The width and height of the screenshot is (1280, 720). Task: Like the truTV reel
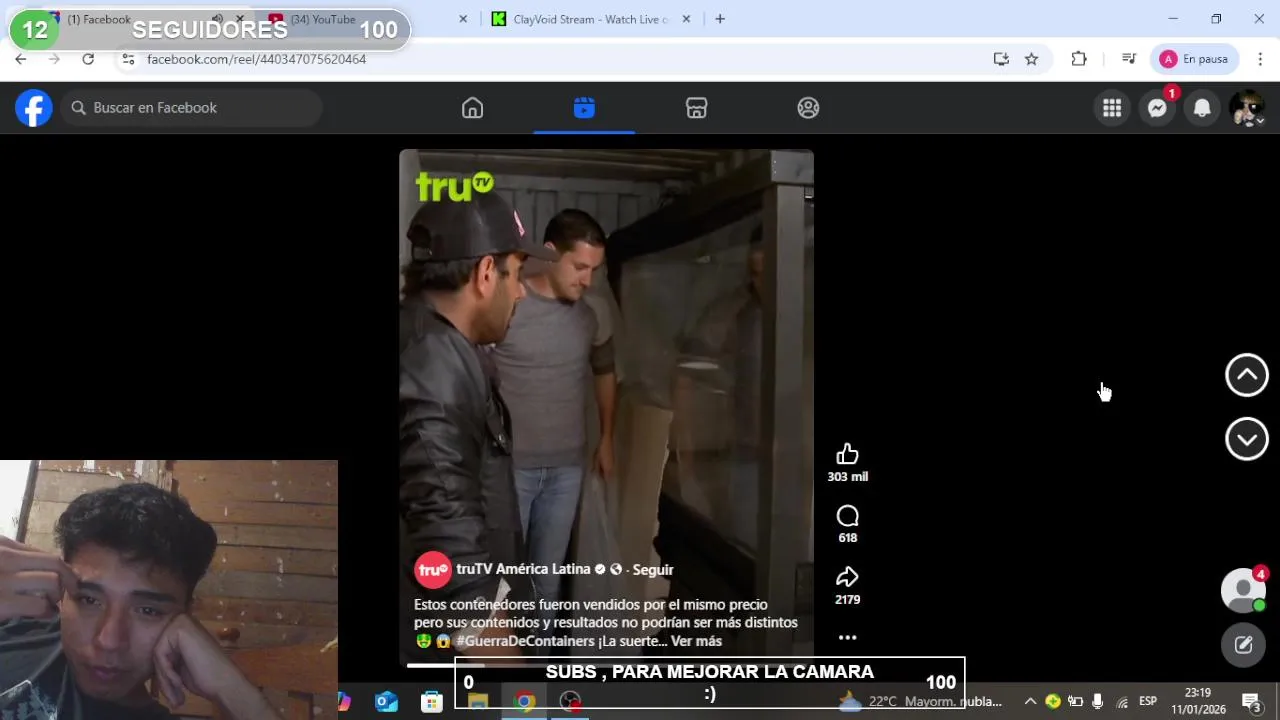coord(847,455)
